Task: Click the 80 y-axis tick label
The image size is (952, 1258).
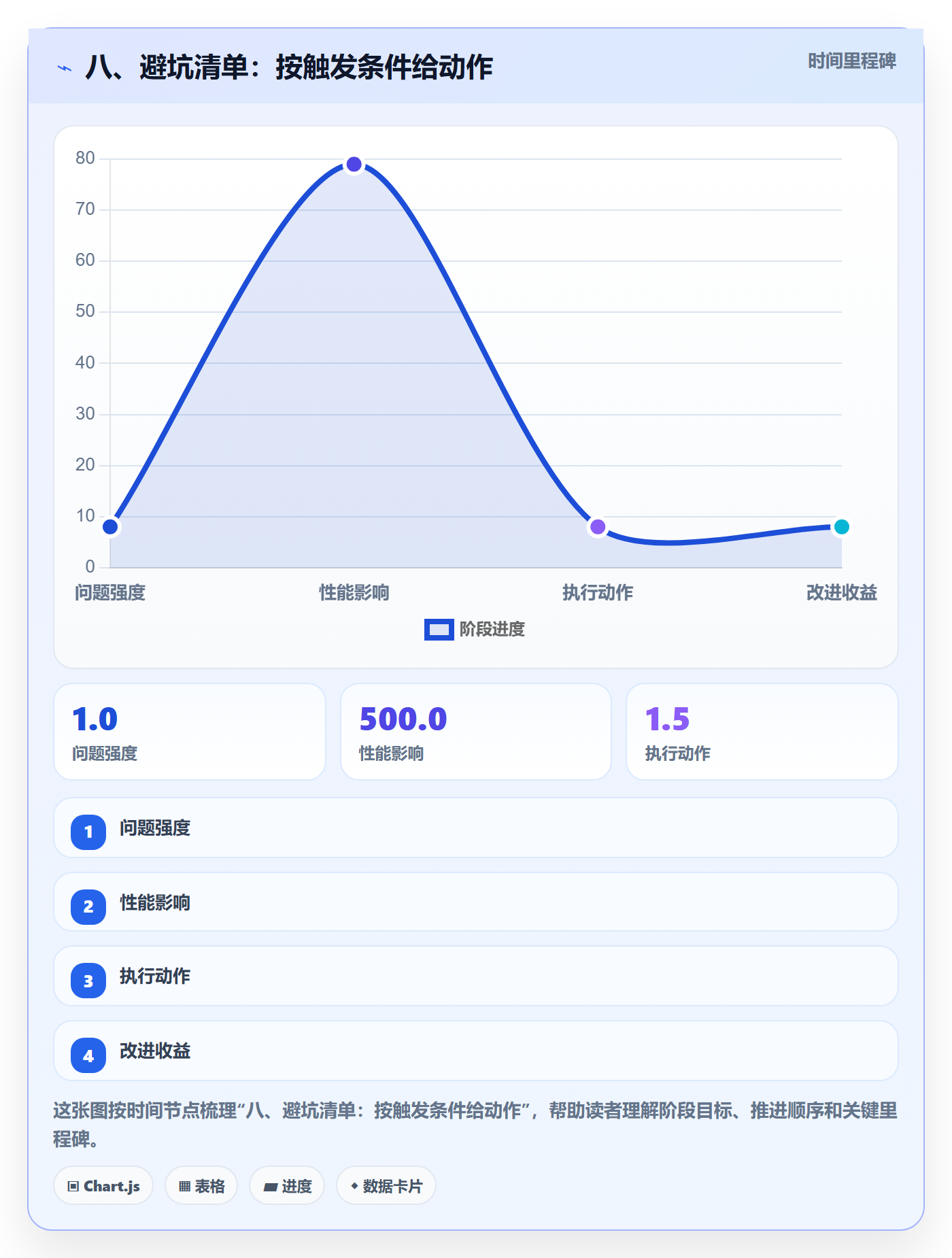Action: point(85,158)
